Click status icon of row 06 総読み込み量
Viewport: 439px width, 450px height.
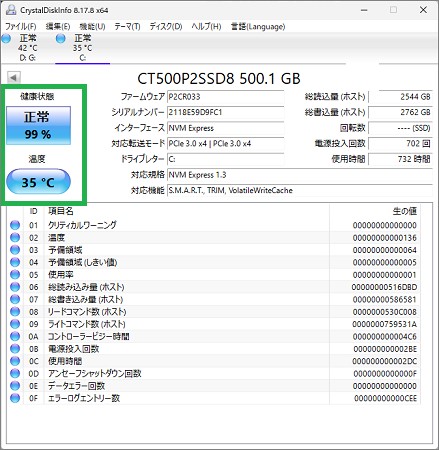(15, 287)
